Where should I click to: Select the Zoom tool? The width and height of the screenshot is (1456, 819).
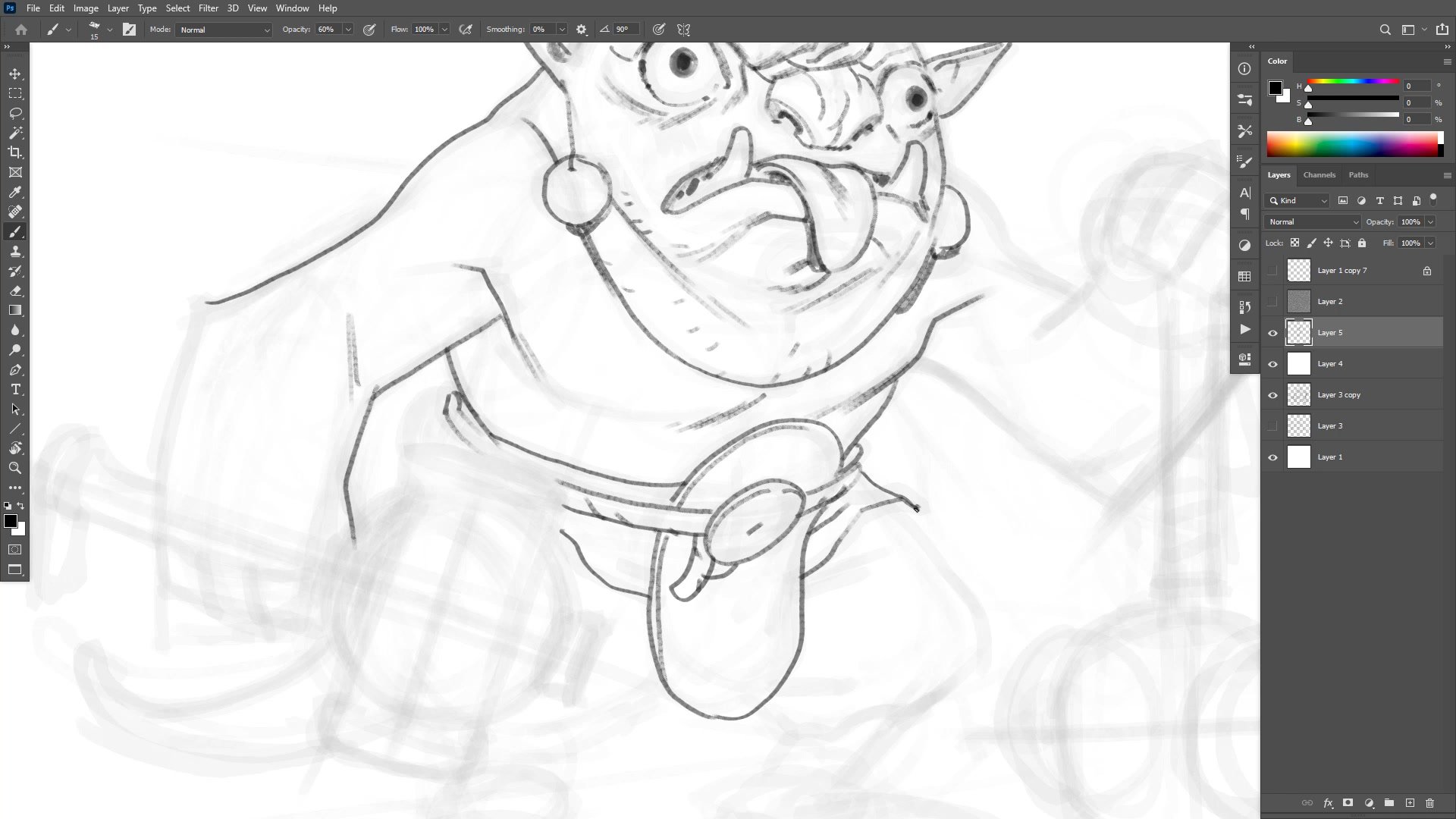[x=15, y=468]
